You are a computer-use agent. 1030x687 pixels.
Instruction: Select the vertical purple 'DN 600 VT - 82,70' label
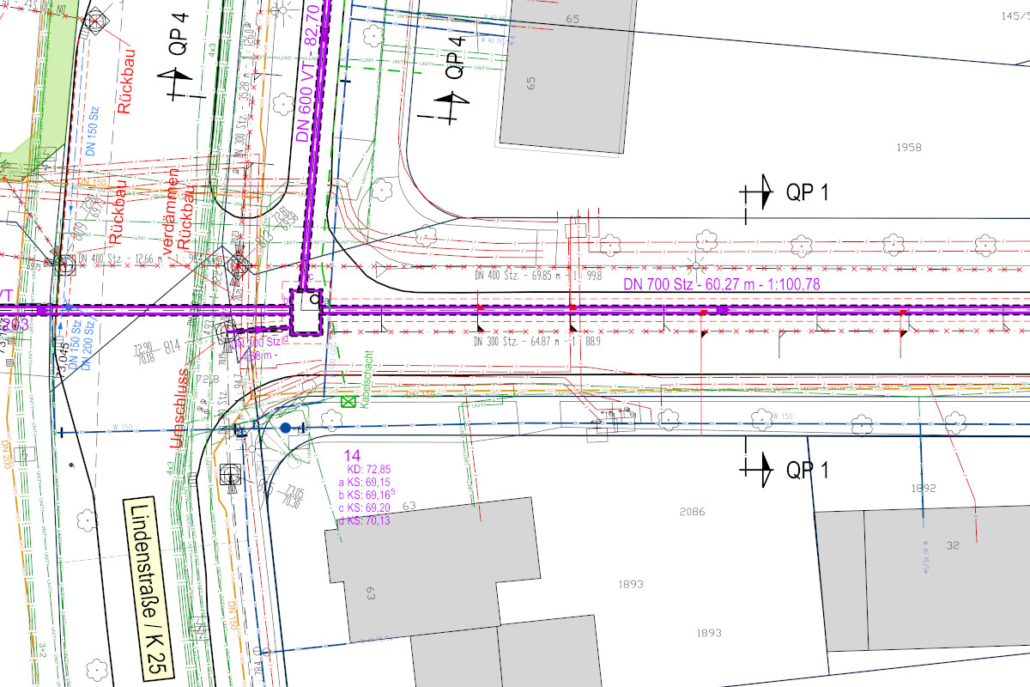pyautogui.click(x=308, y=72)
